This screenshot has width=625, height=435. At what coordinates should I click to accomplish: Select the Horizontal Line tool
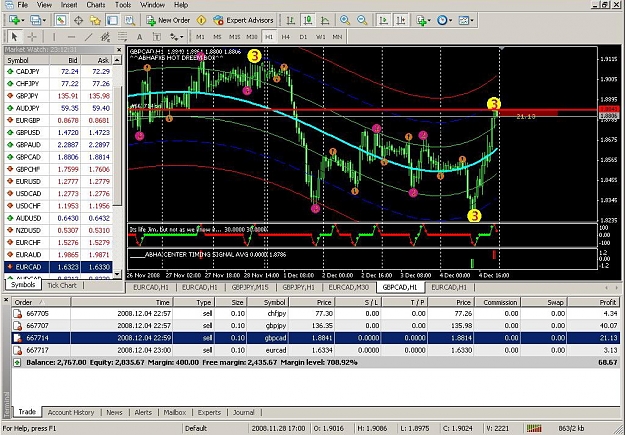point(71,37)
